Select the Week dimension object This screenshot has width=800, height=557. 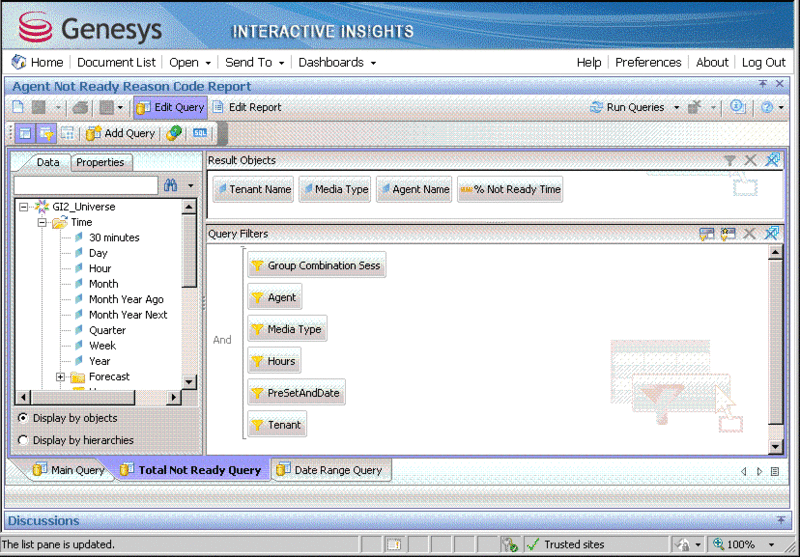[95, 345]
